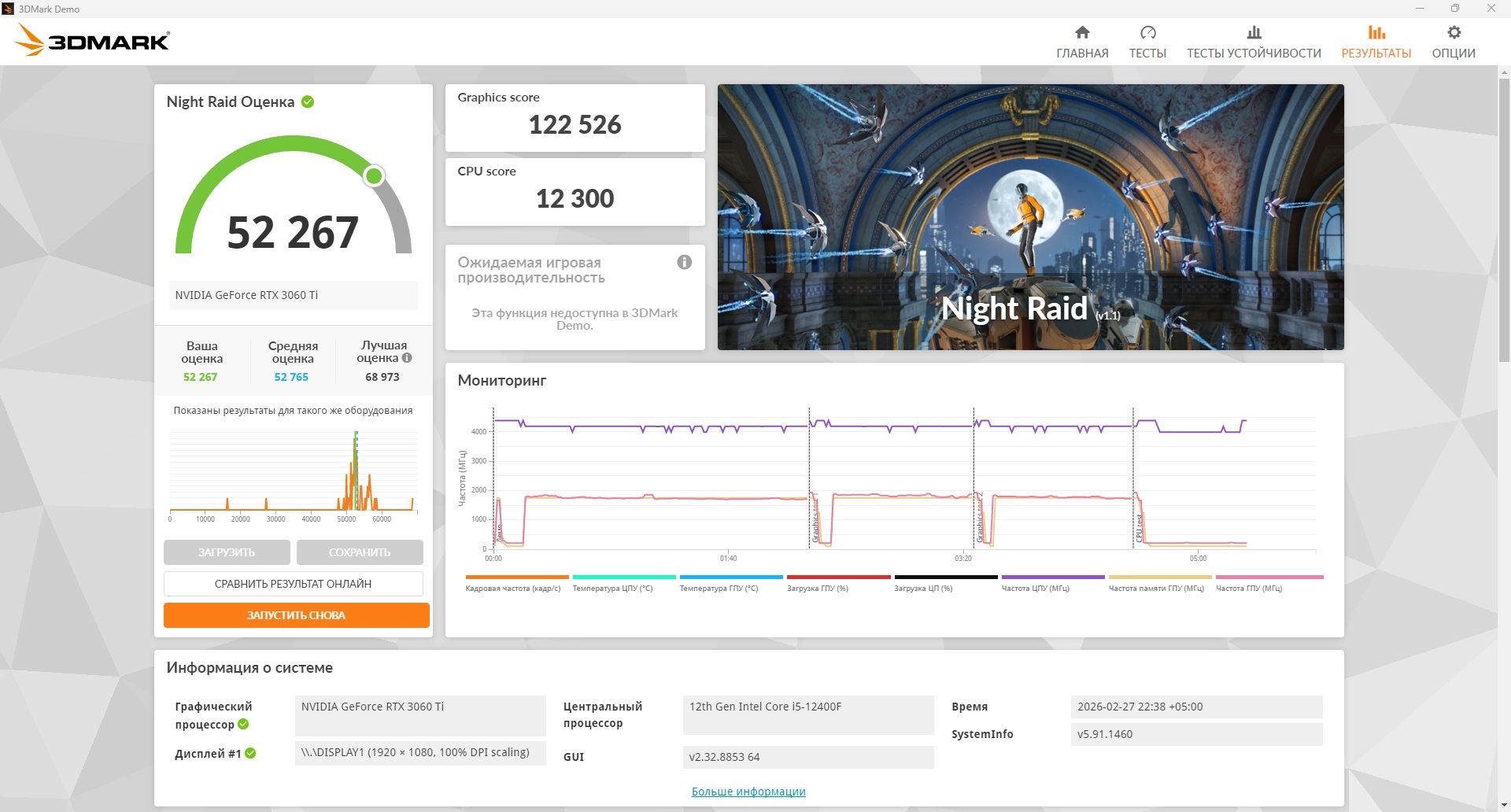Click the green checkmark next to Дисплей #1
The height and width of the screenshot is (812, 1511).
tap(250, 753)
